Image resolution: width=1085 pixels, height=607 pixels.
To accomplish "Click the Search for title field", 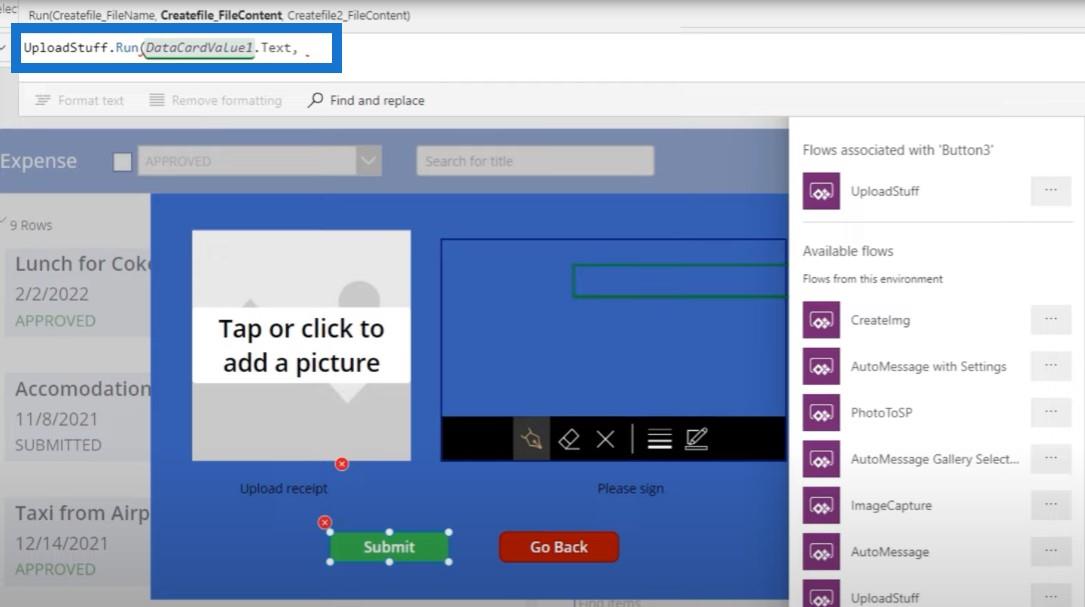I will (535, 161).
